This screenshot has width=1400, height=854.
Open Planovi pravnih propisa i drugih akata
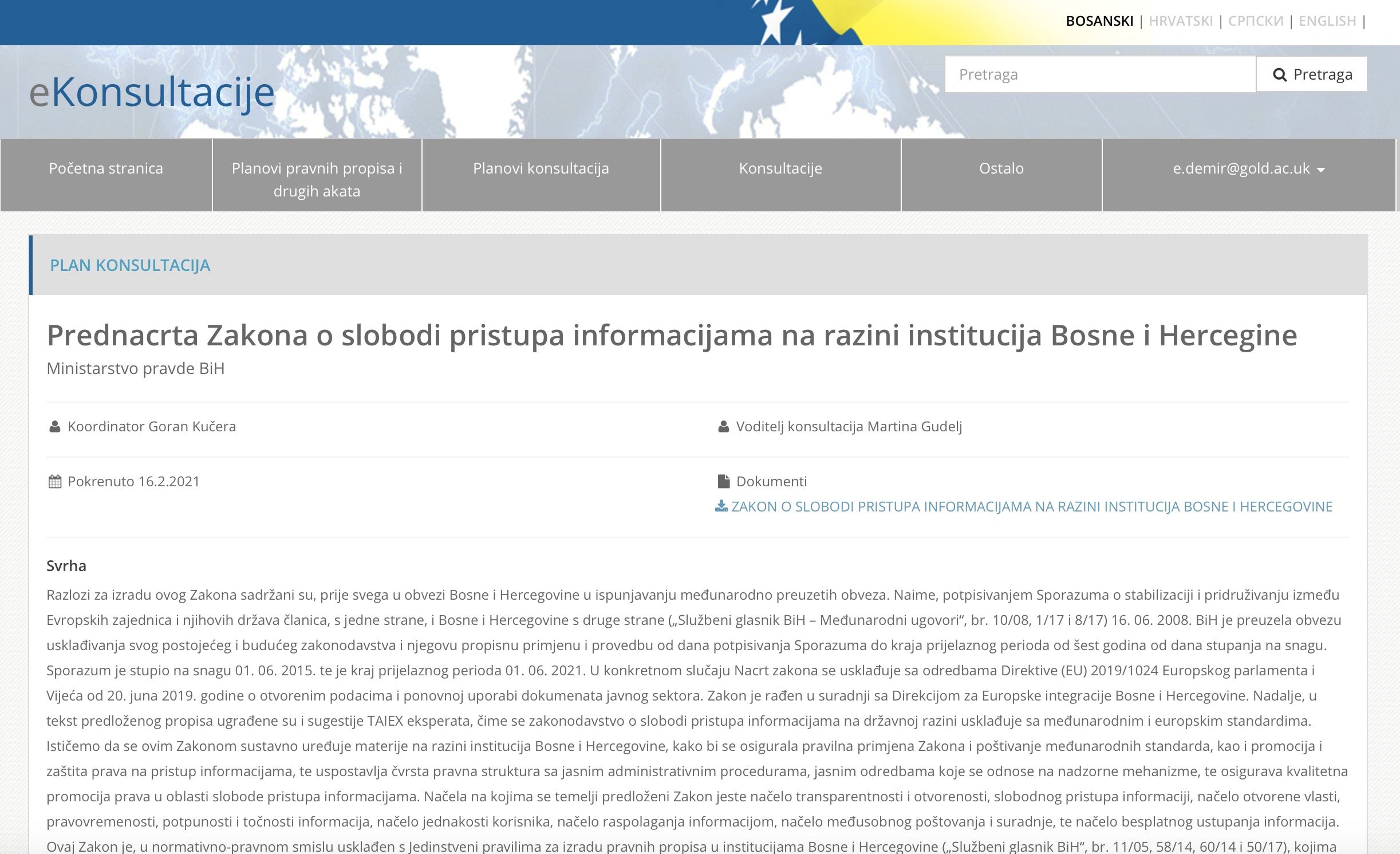[x=317, y=179]
